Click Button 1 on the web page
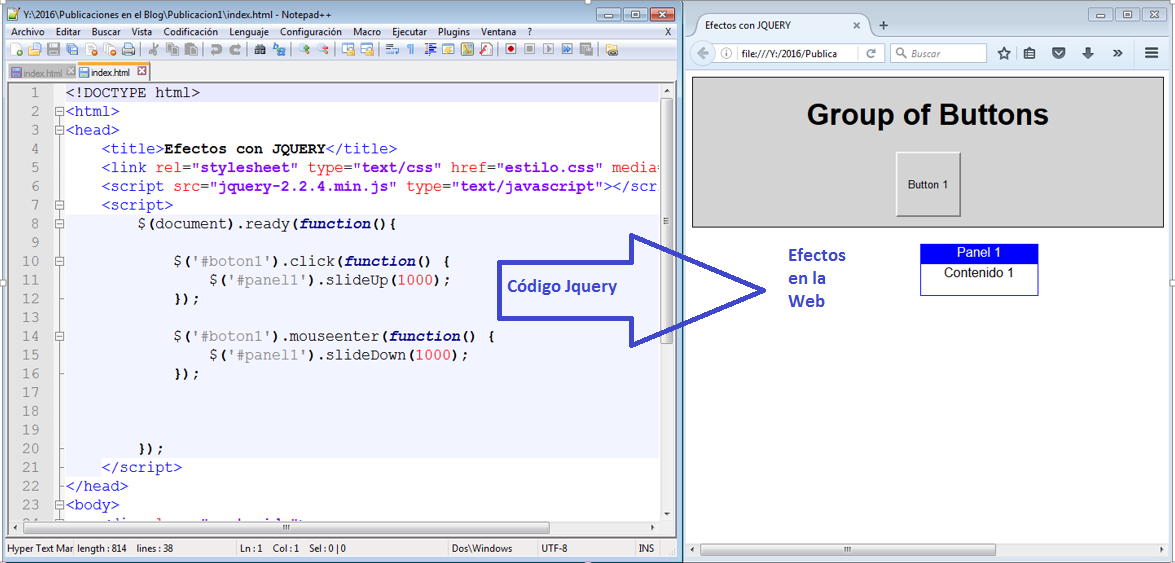 click(x=928, y=184)
